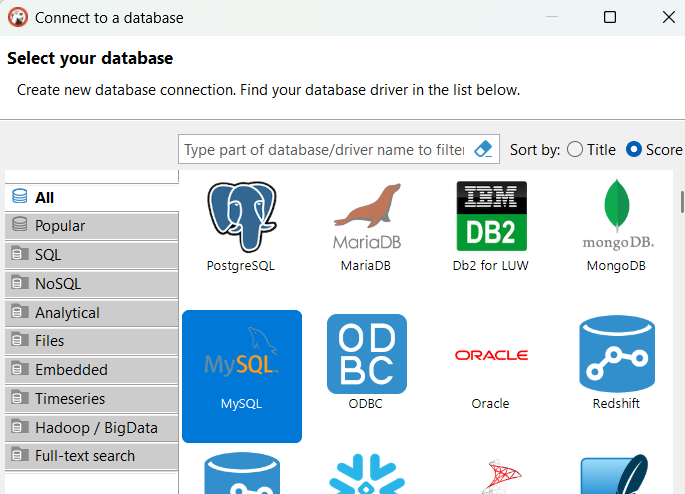Select the MongoDB driver icon
This screenshot has height=494, width=685.
(x=616, y=228)
